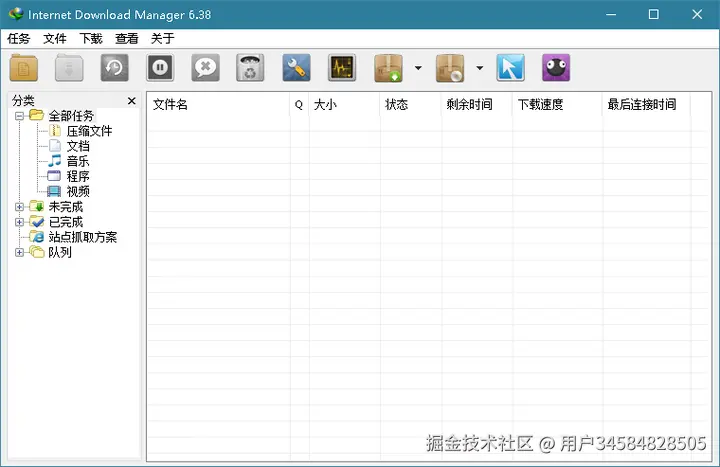
Task: Select the 全部任务 category
Action: [71, 116]
